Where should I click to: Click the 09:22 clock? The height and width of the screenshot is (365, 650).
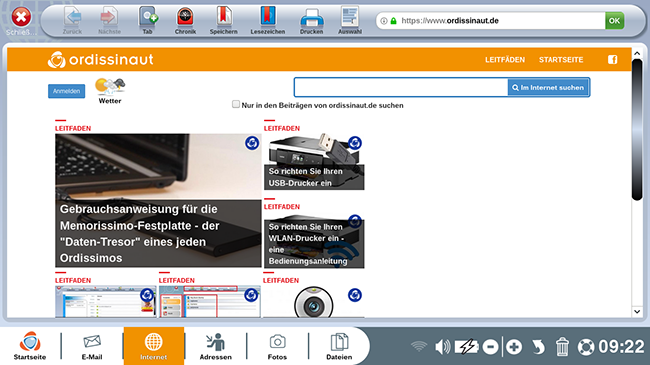coord(621,347)
